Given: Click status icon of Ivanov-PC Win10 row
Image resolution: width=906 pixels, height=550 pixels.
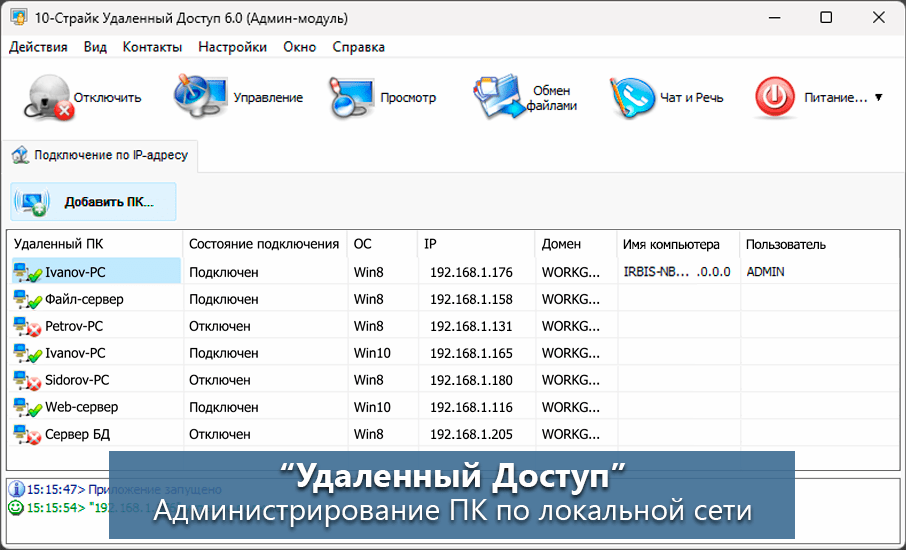Looking at the screenshot, I should [x=28, y=353].
